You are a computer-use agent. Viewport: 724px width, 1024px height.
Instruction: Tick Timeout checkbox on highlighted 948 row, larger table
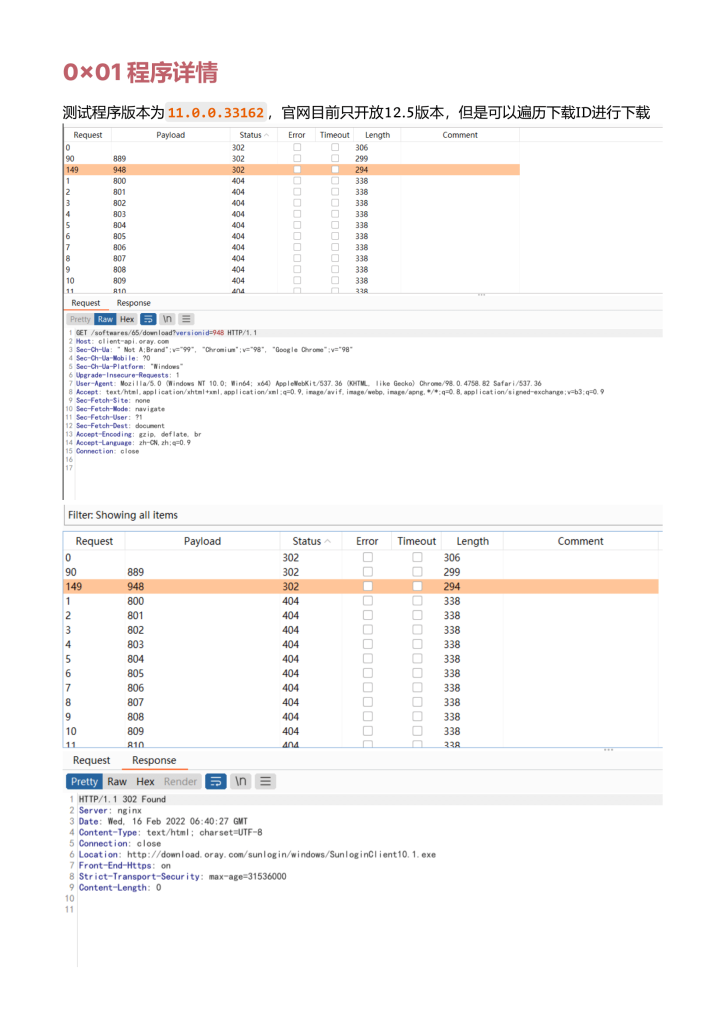coord(417,586)
